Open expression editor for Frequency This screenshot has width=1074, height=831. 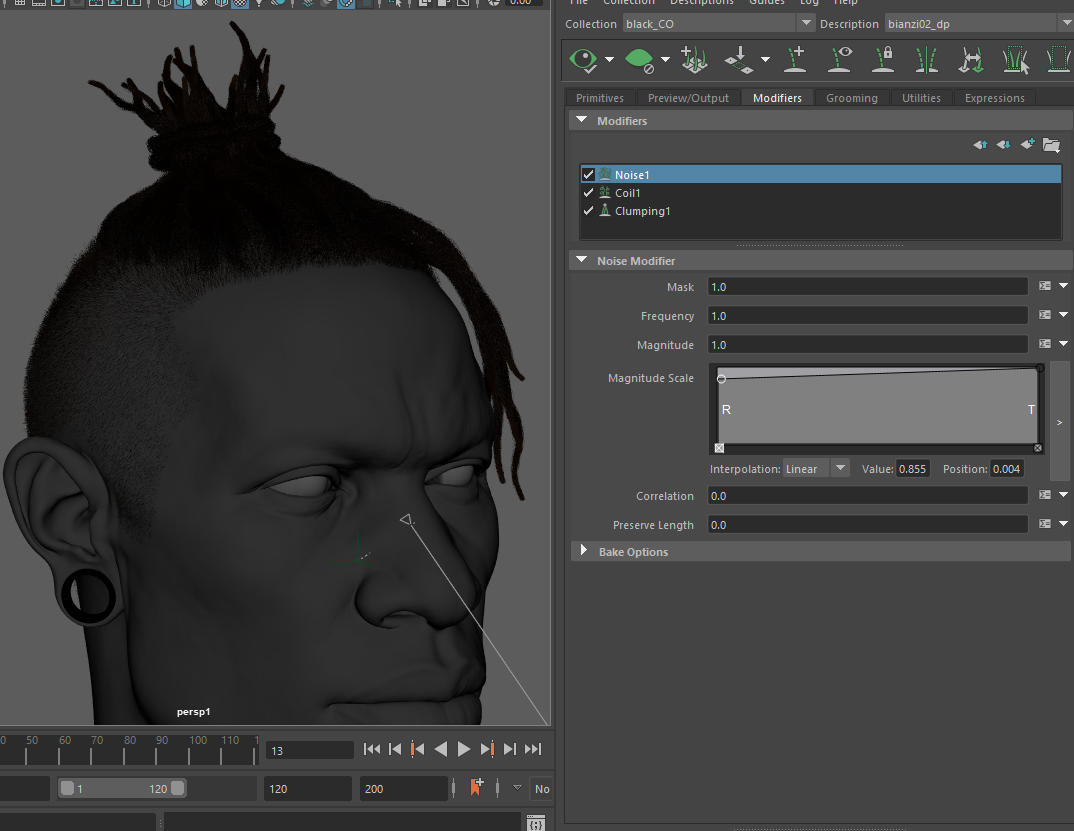coord(1045,314)
